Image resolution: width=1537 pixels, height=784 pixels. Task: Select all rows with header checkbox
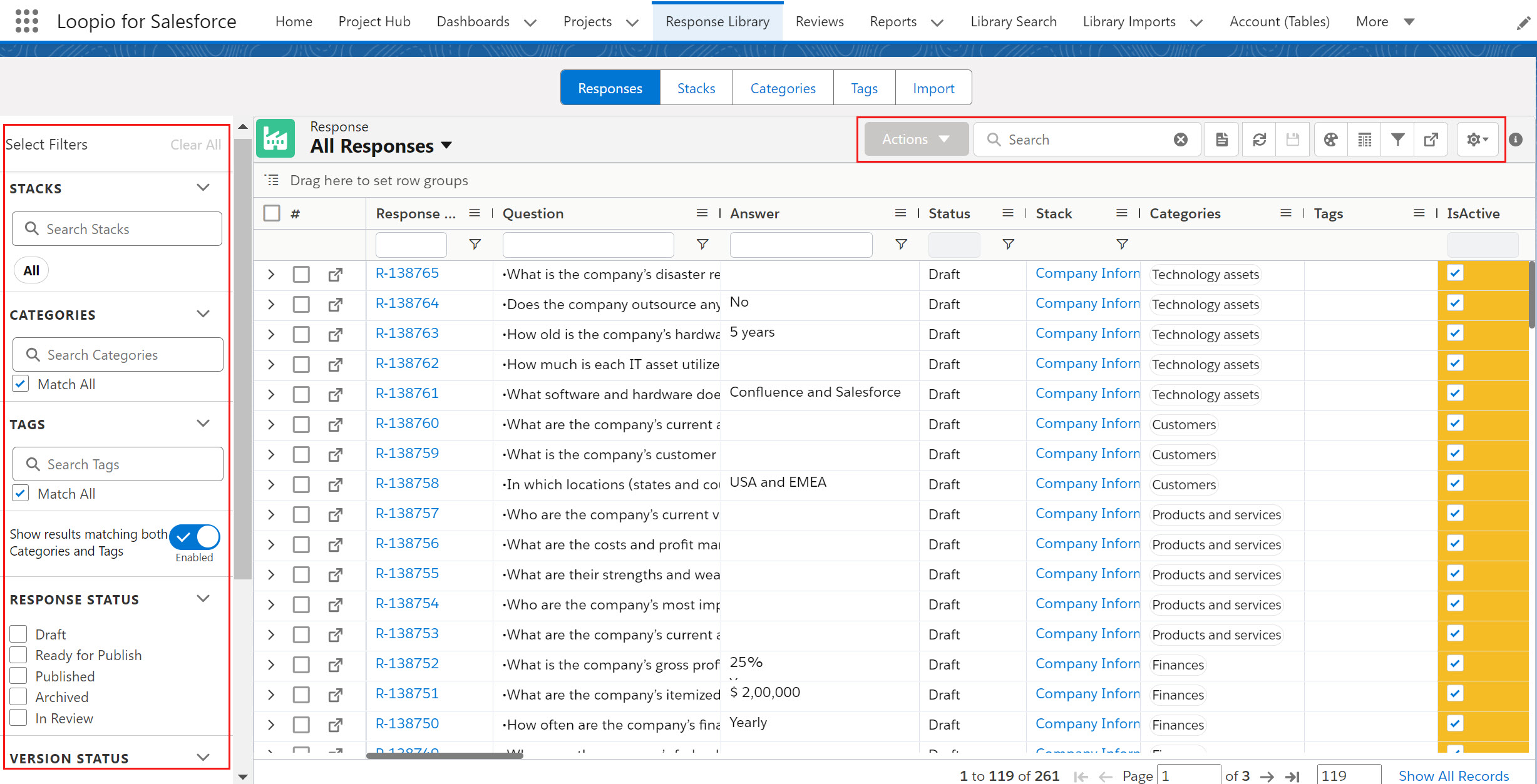tap(272, 213)
